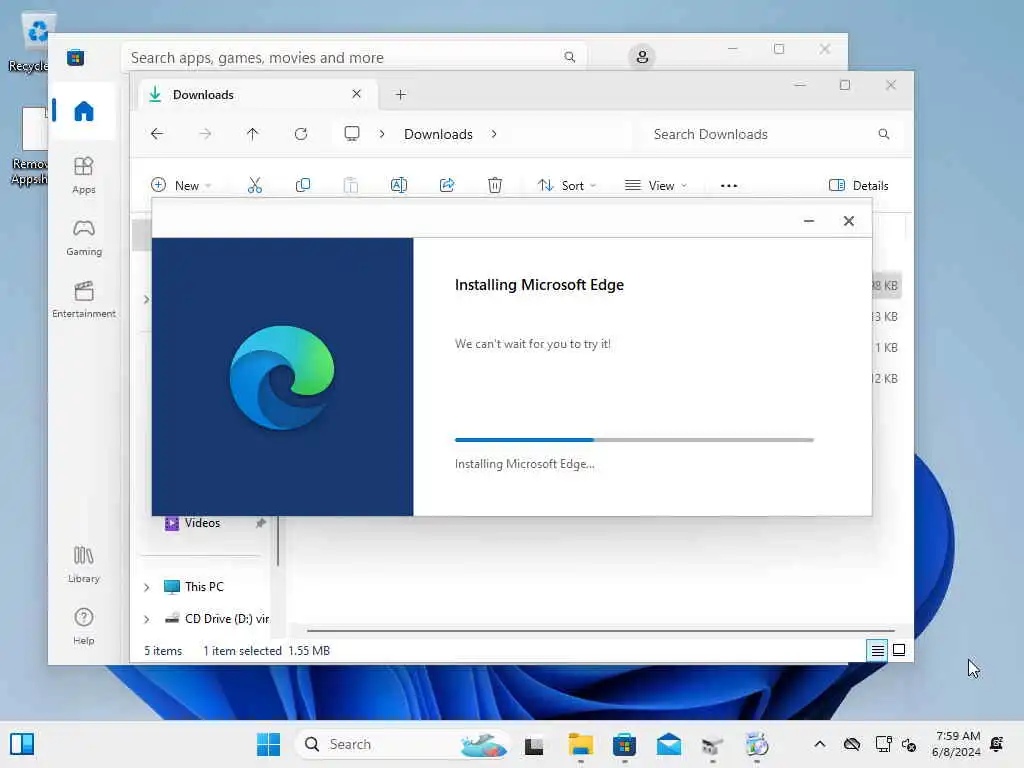Expand the chevron after Downloads breadcrumb
1024x768 pixels.
tap(494, 134)
